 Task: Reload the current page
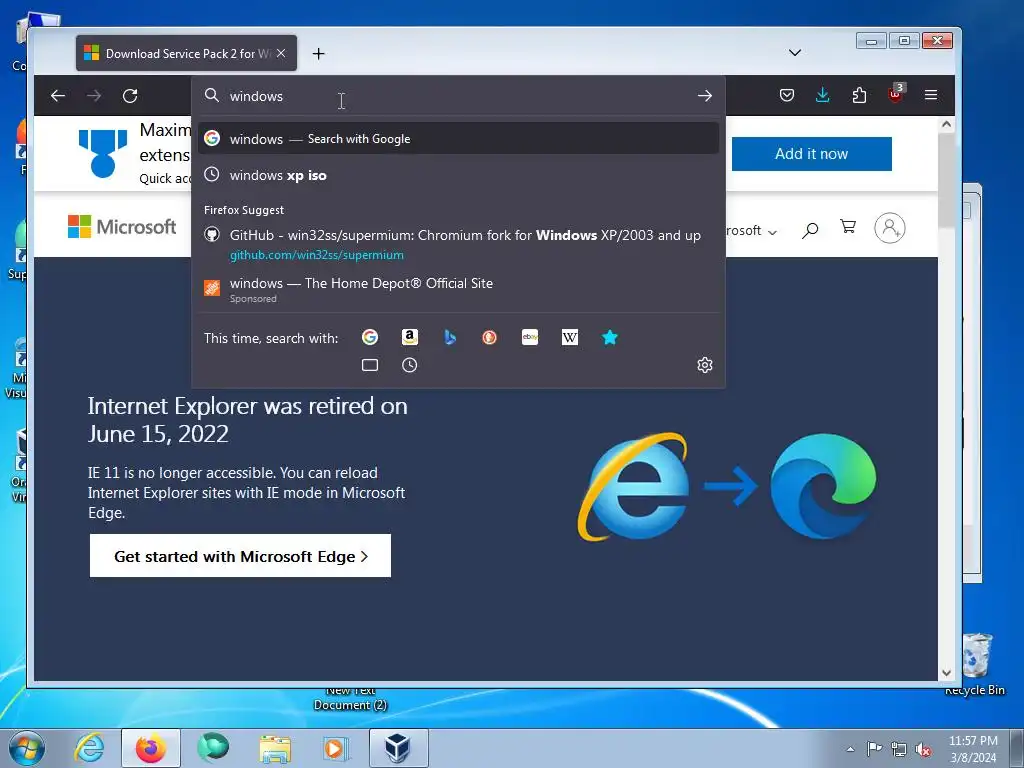pos(130,96)
